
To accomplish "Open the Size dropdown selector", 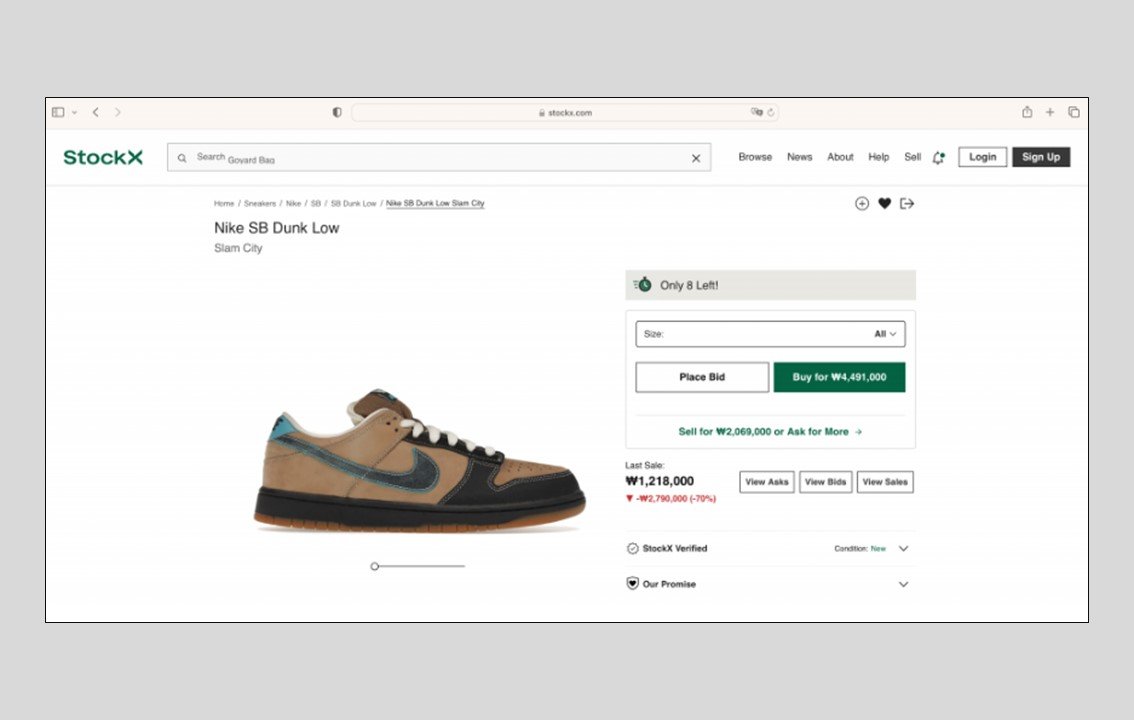I will pos(770,334).
